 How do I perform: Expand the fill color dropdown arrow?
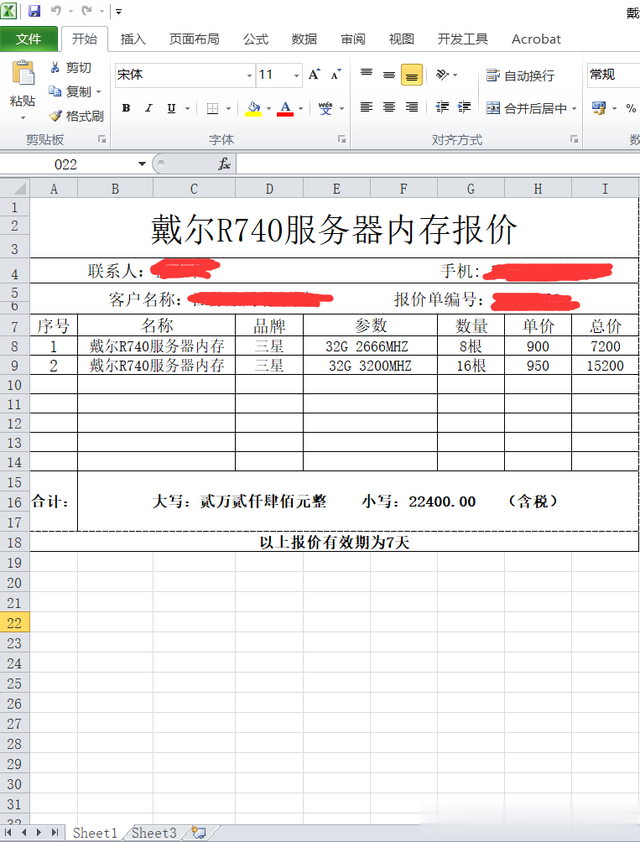(268, 108)
